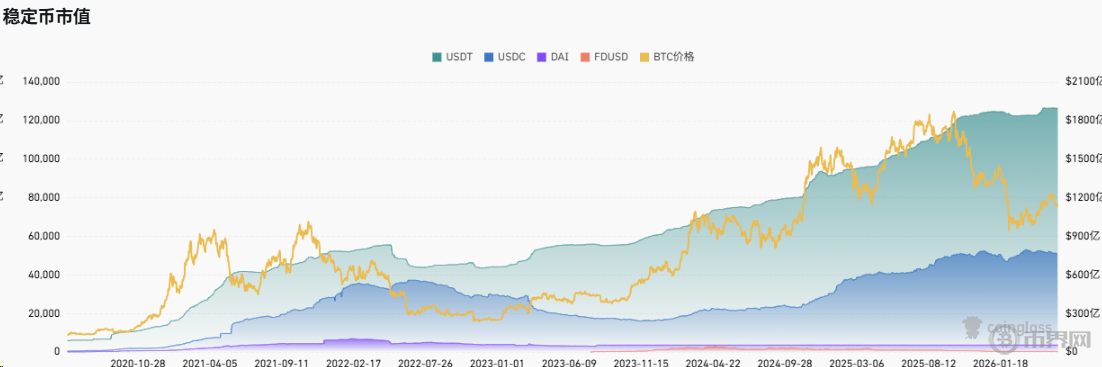Click the 100,000 left axis label
Image resolution: width=1102 pixels, height=367 pixels.
tap(41, 159)
